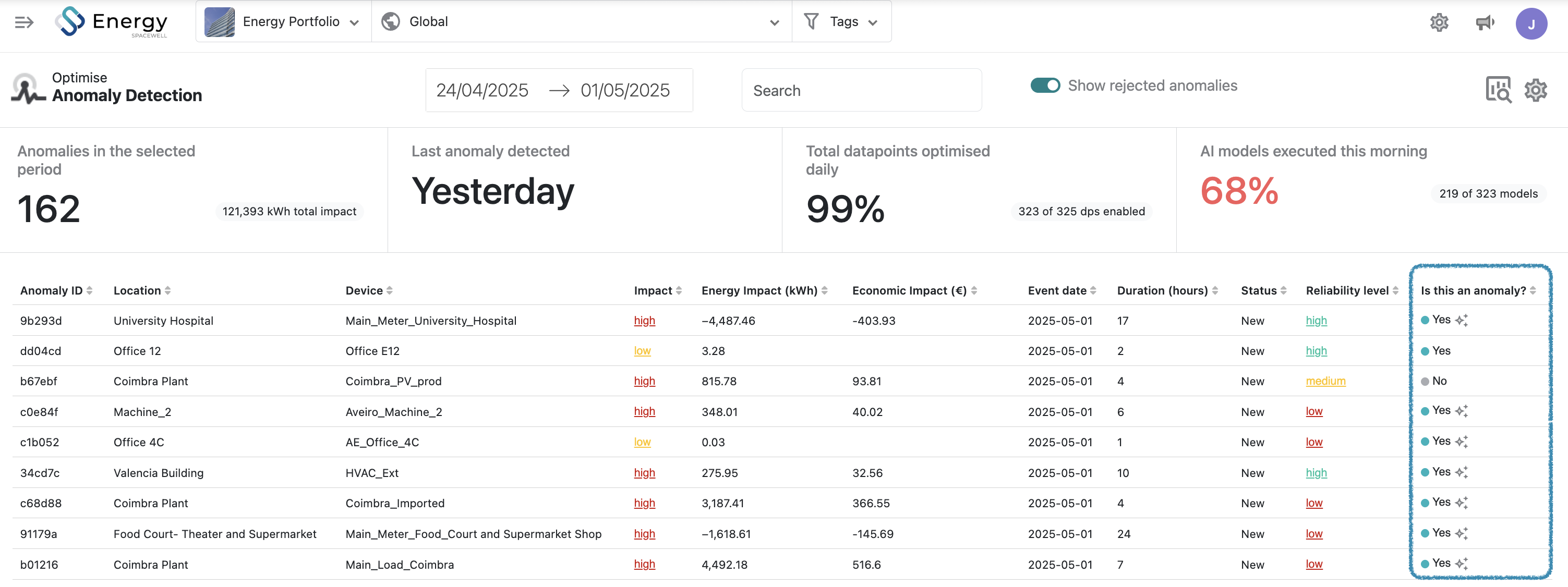1568x587 pixels.
Task: Open low impact link for dd04cd
Action: pyautogui.click(x=642, y=351)
